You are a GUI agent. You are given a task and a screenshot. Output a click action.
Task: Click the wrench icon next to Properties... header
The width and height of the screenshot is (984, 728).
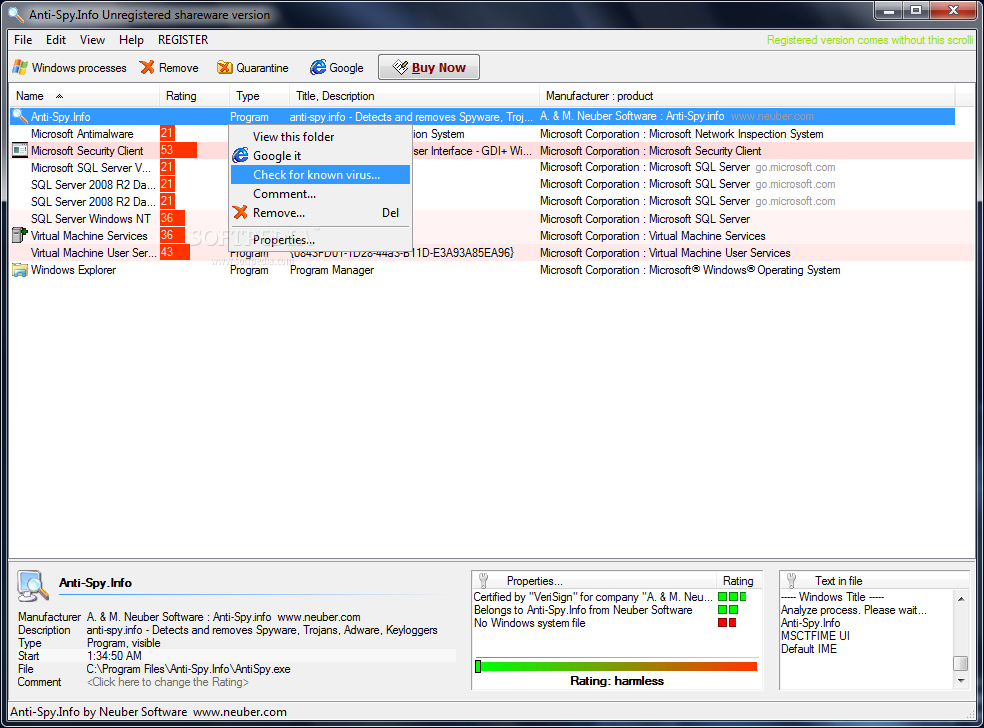point(483,581)
